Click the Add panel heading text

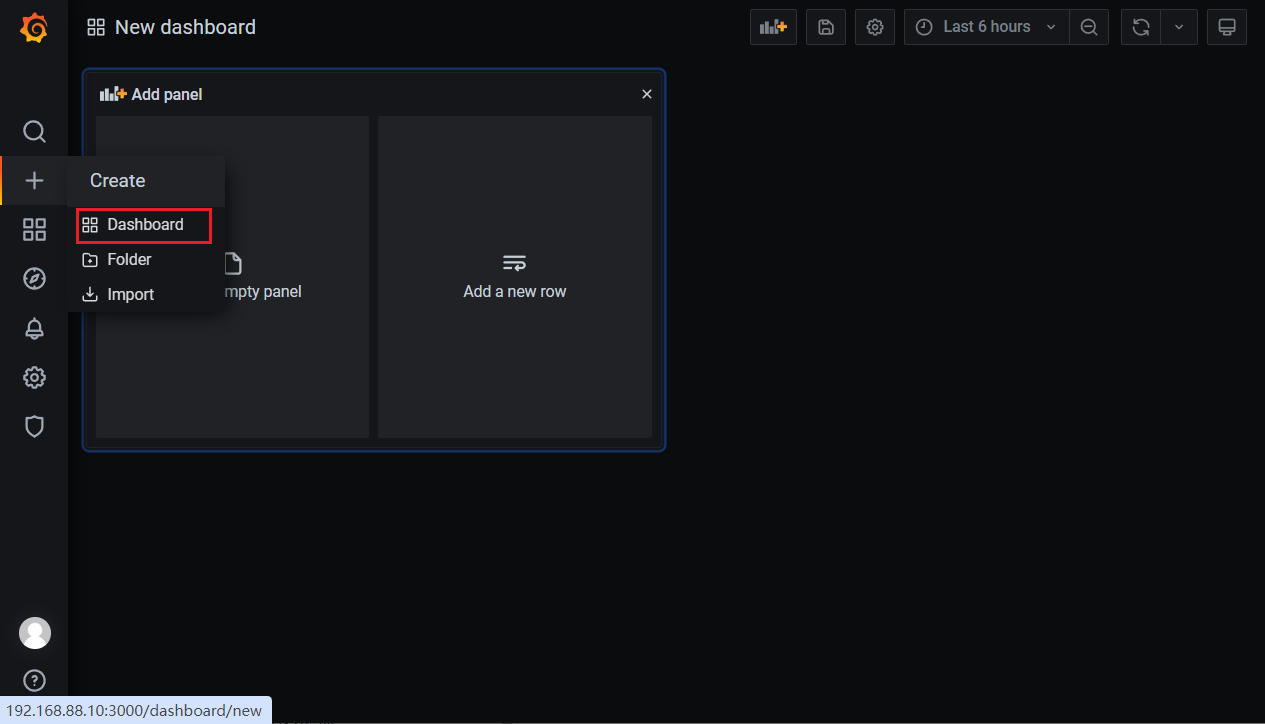(167, 94)
